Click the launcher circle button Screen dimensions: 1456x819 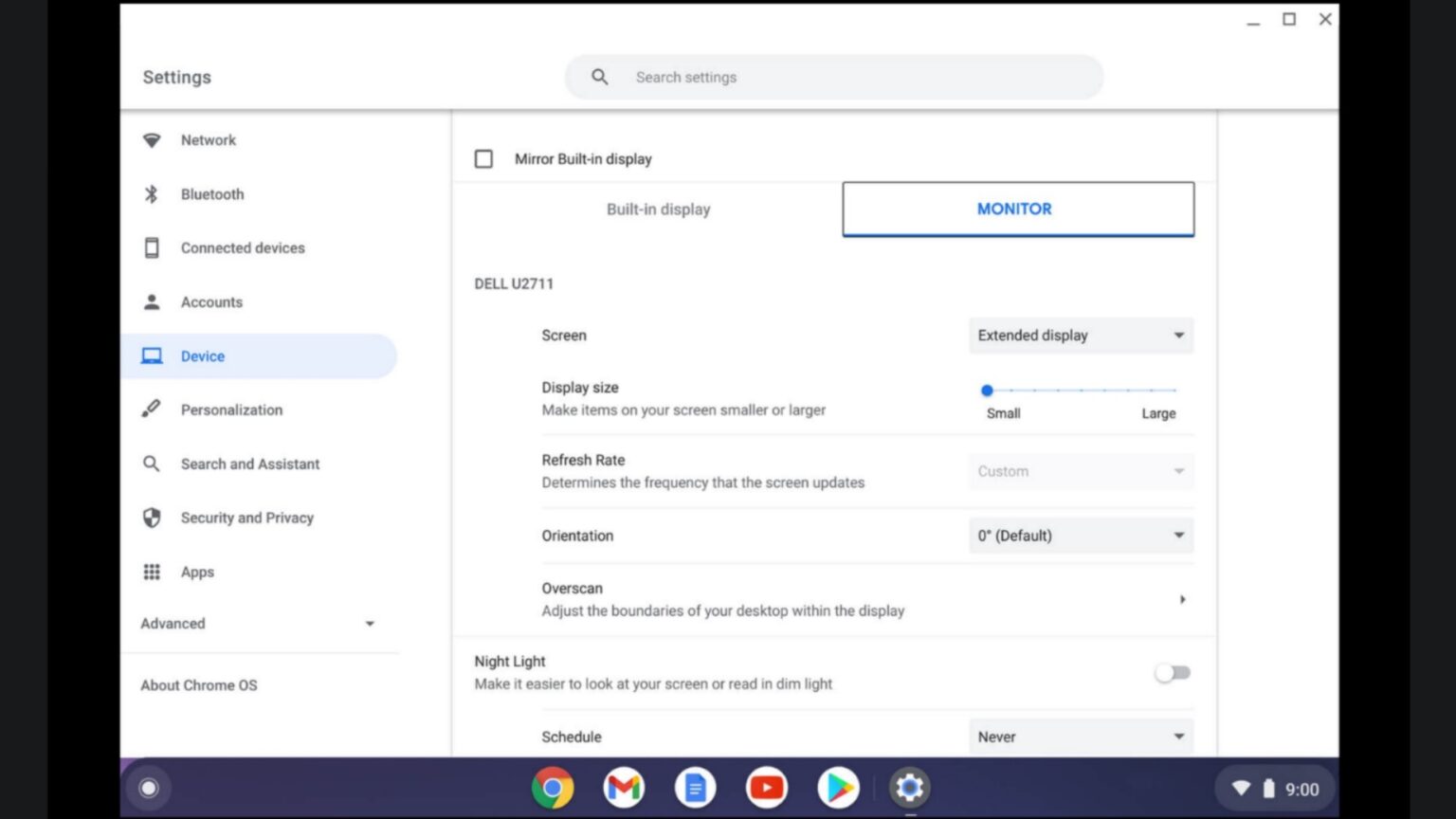point(149,788)
